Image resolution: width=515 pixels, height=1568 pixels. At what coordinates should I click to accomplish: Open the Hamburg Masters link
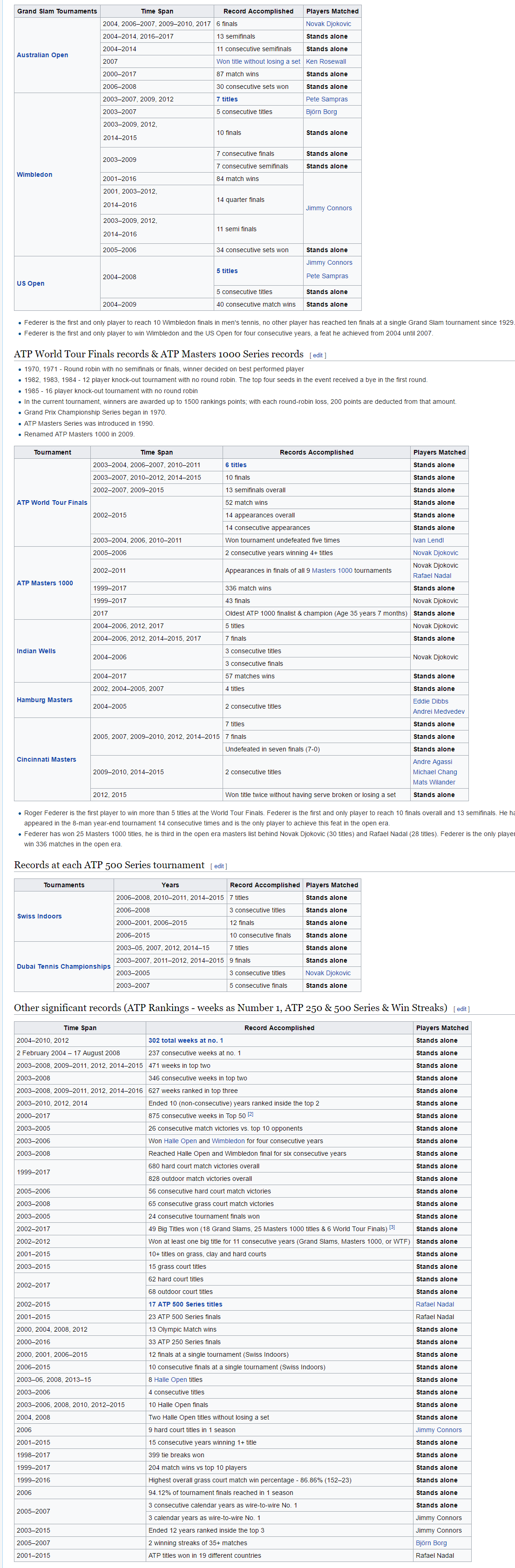(x=45, y=700)
